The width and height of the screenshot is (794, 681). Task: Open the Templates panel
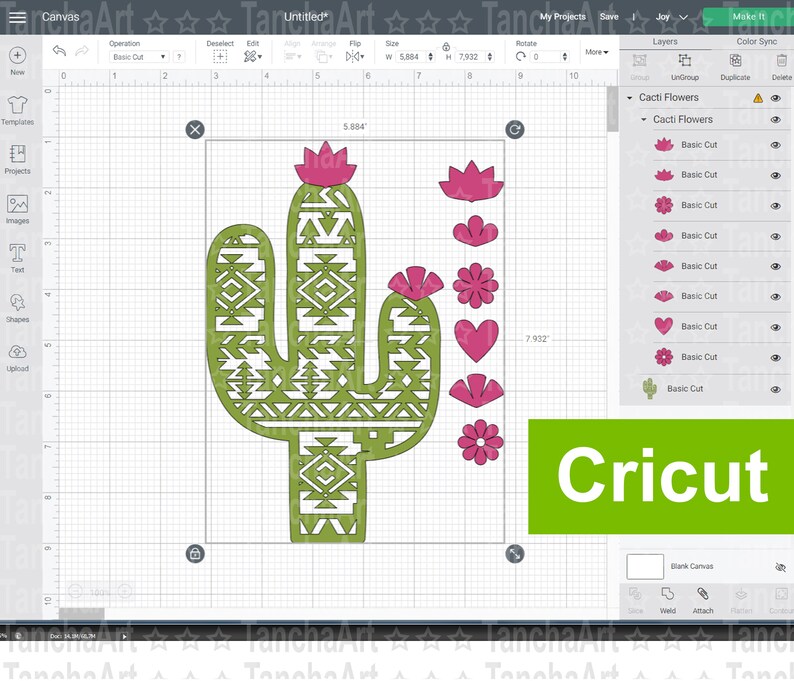17,105
